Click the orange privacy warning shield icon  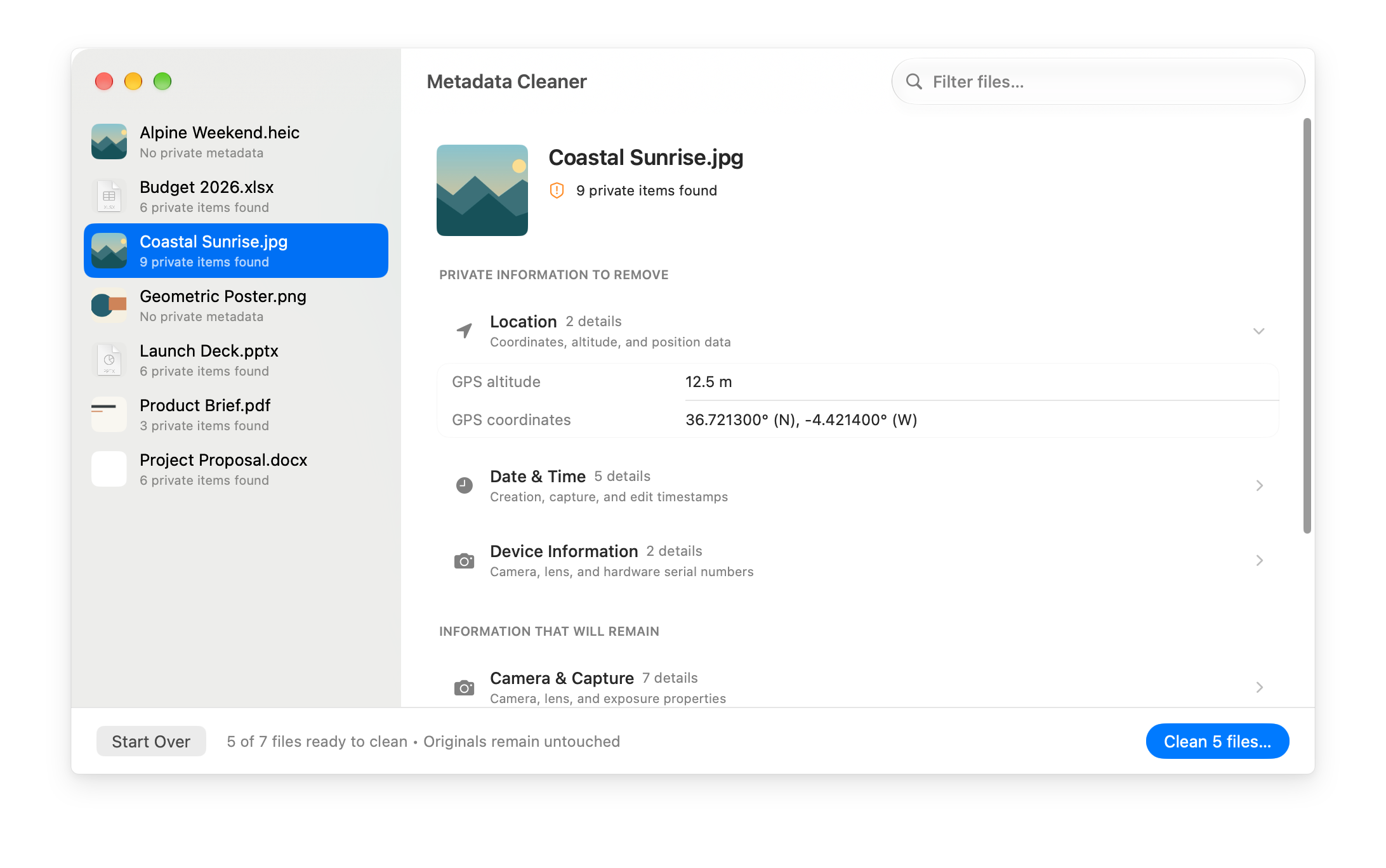[x=557, y=190]
